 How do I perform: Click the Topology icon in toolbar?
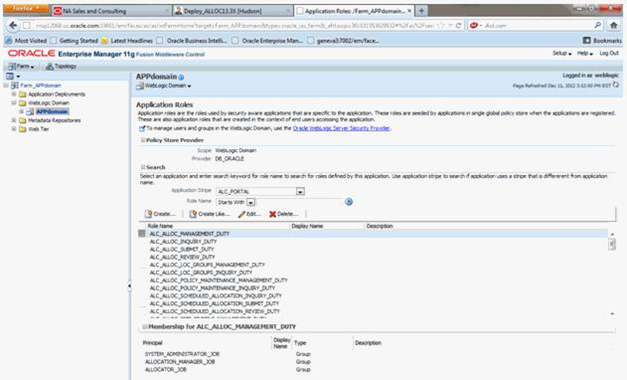[x=50, y=66]
